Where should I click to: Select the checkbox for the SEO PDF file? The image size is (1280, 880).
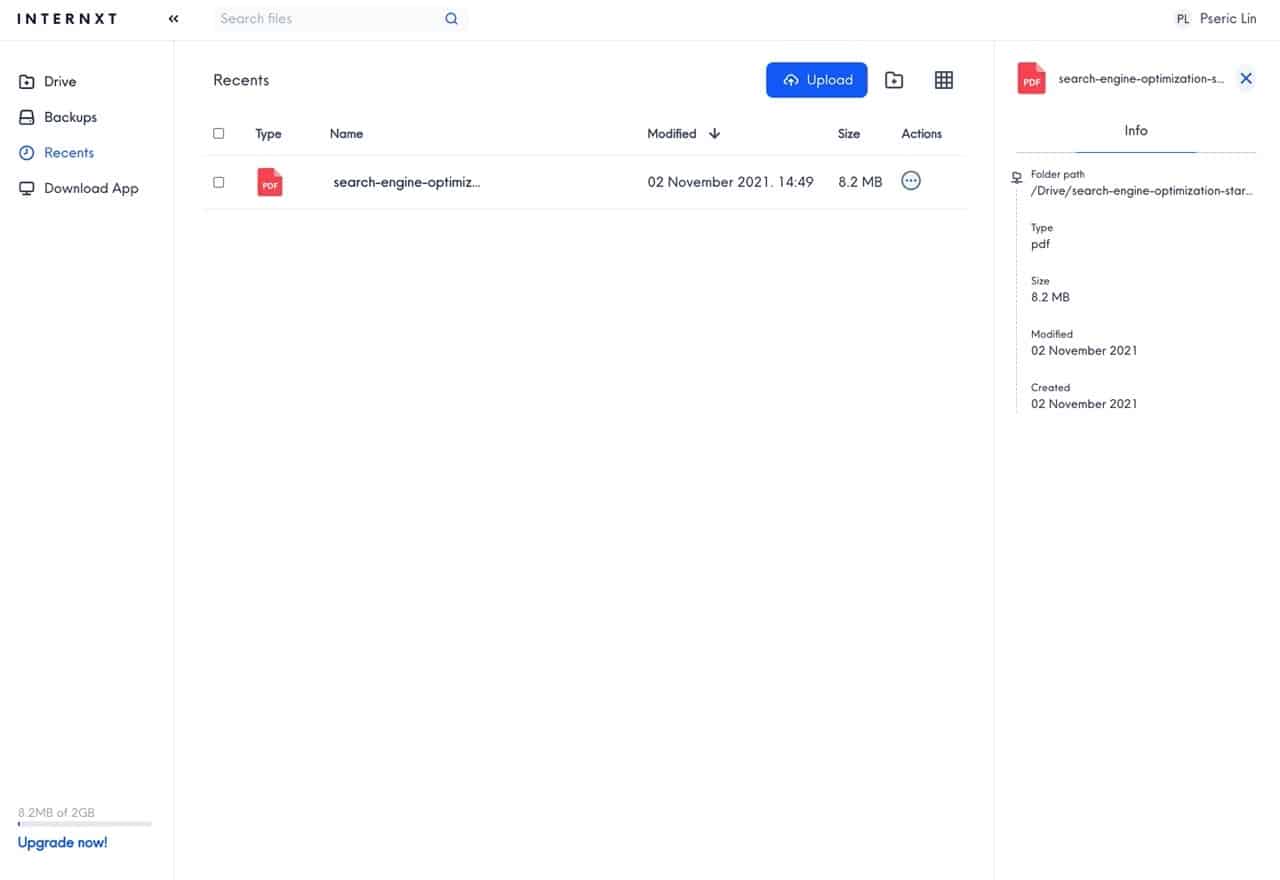point(218,181)
